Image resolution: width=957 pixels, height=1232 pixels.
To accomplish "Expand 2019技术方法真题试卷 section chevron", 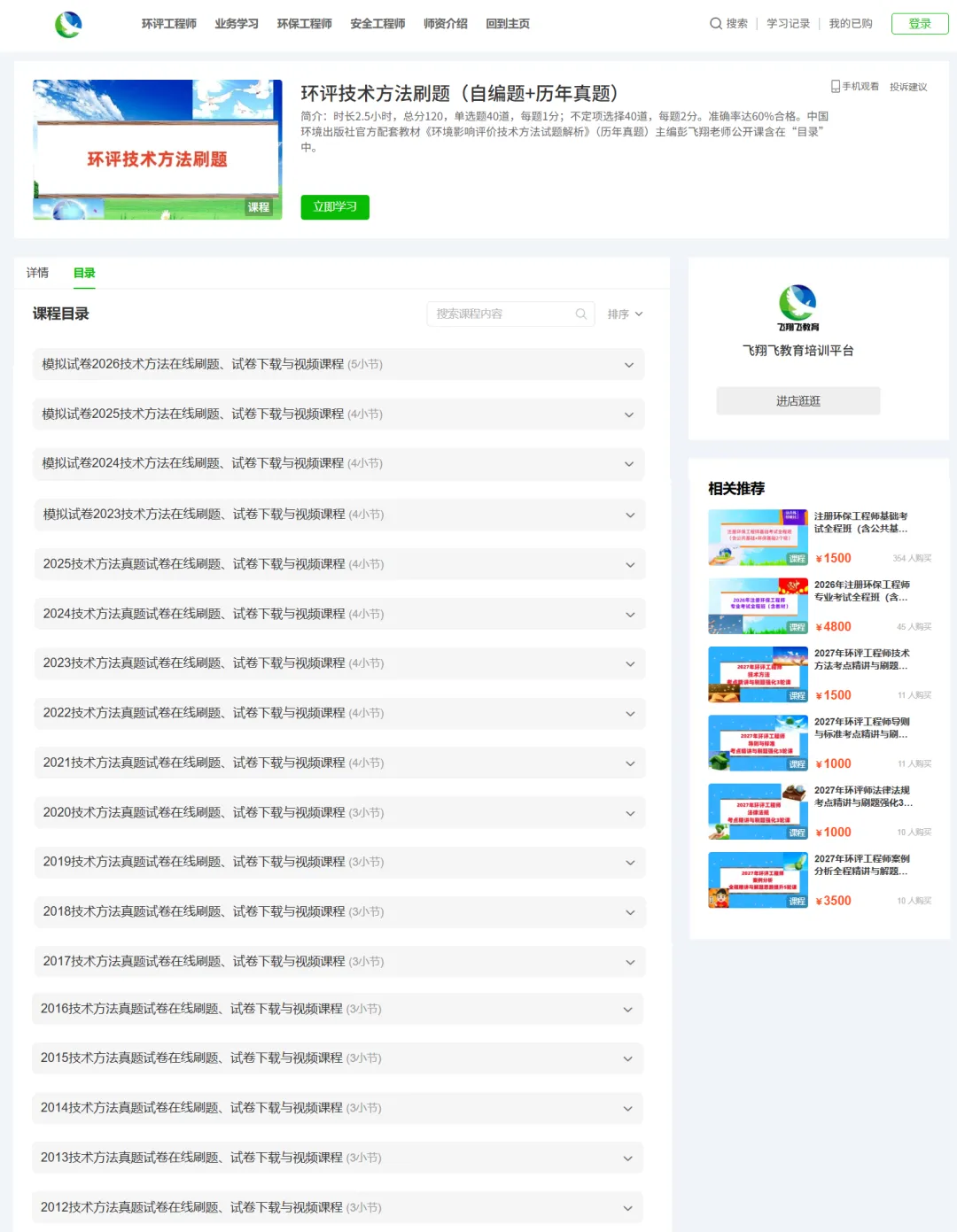I will tap(630, 862).
